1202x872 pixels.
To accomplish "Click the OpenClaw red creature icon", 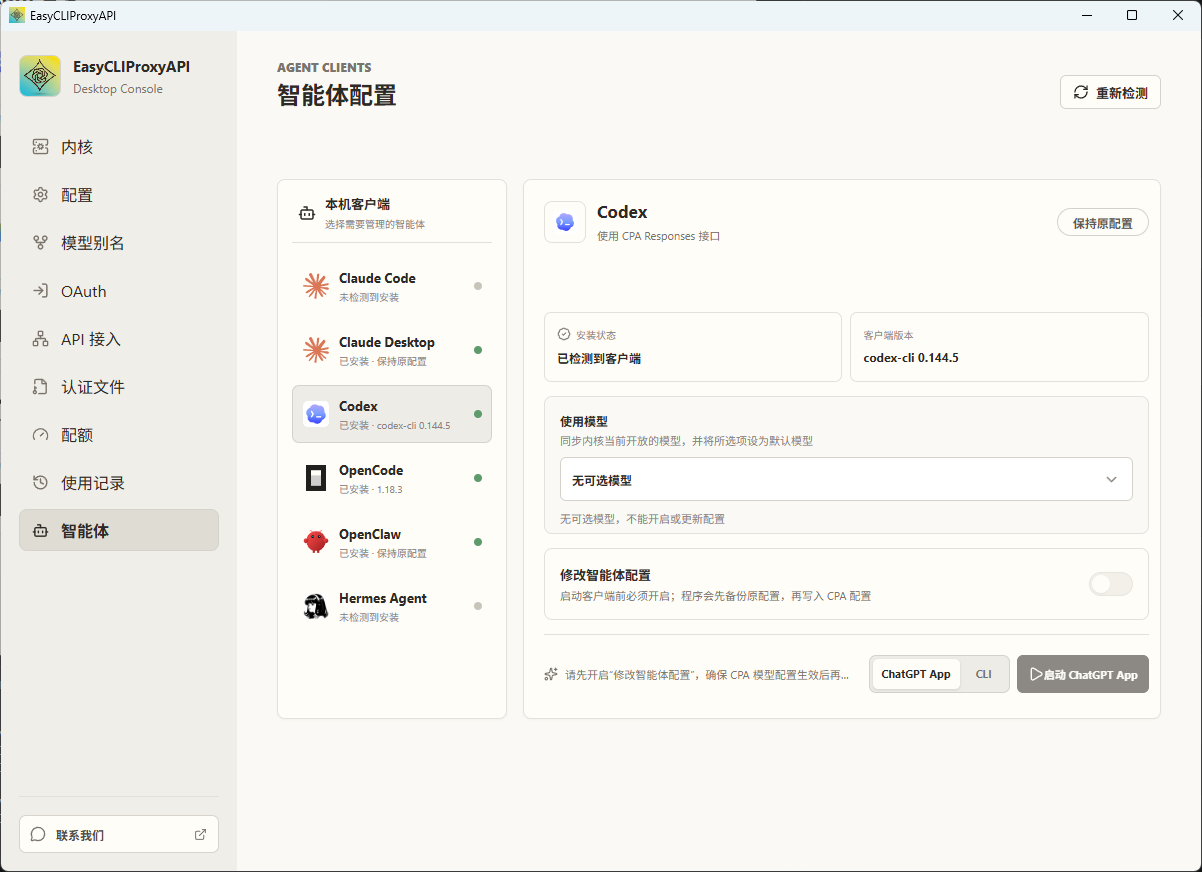I will 316,542.
